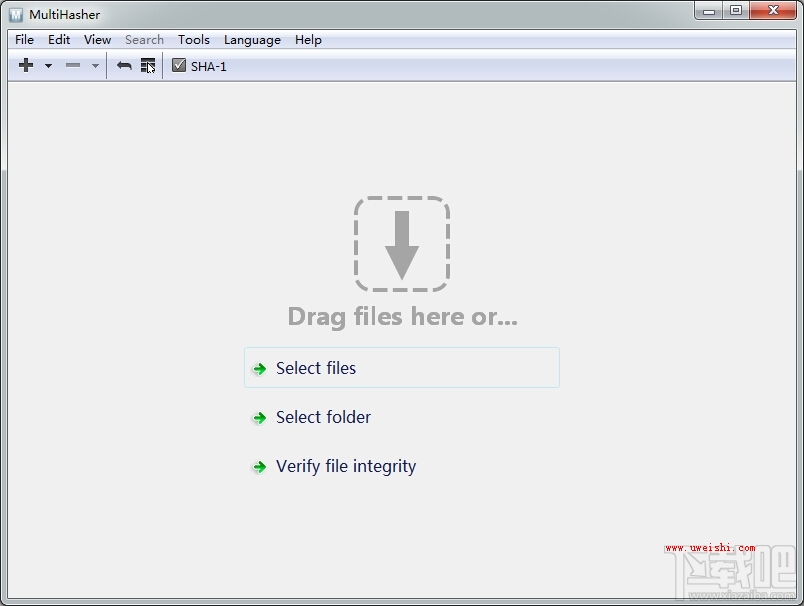Image resolution: width=804 pixels, height=606 pixels.
Task: Click the plus add files icon
Action: click(x=26, y=65)
